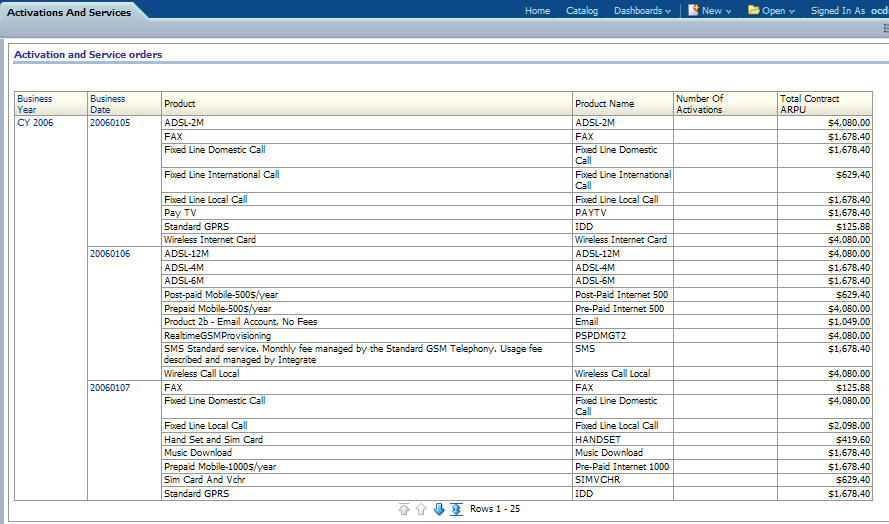The image size is (889, 524).
Task: Click the PAYTV product name cell
Action: click(623, 213)
